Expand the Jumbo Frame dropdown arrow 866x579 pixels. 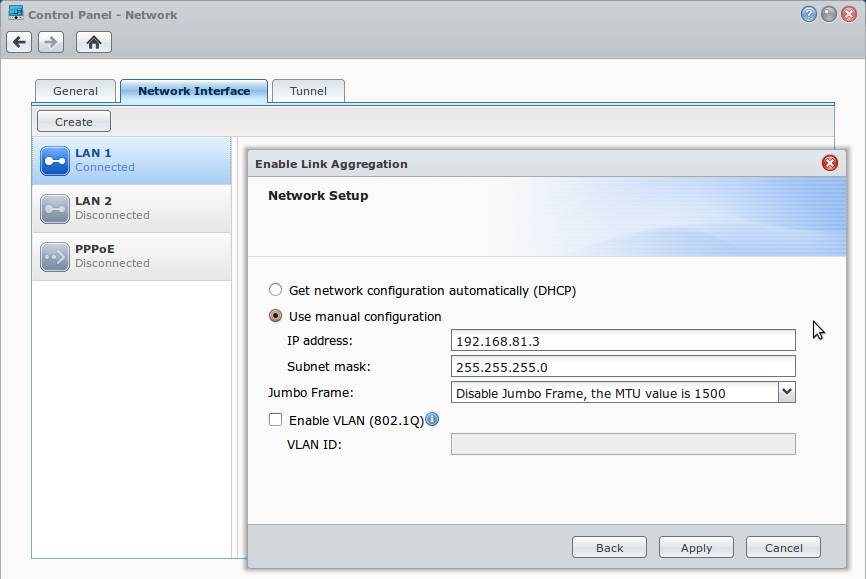787,392
